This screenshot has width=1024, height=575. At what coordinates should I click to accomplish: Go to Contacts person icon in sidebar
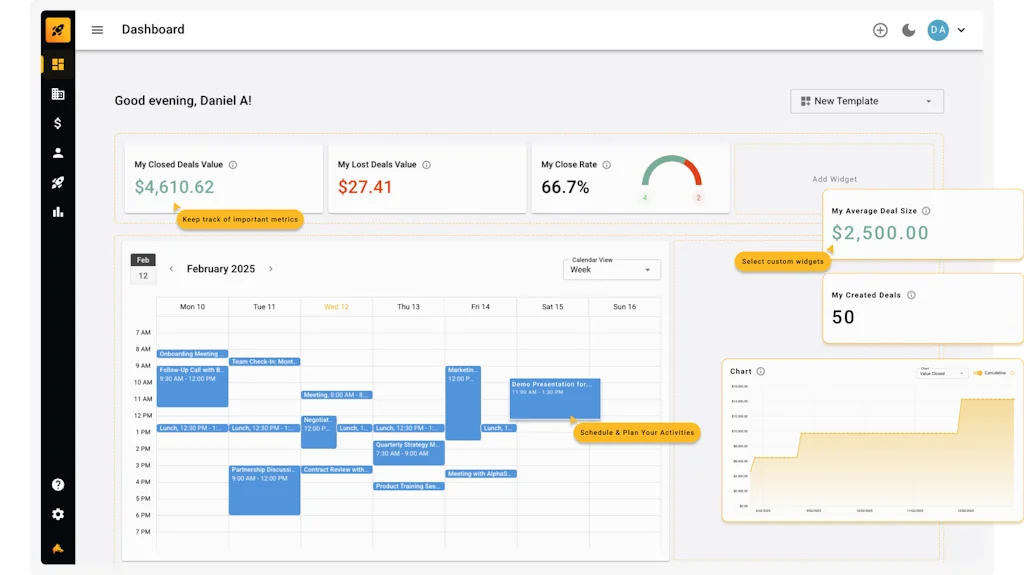click(x=58, y=153)
